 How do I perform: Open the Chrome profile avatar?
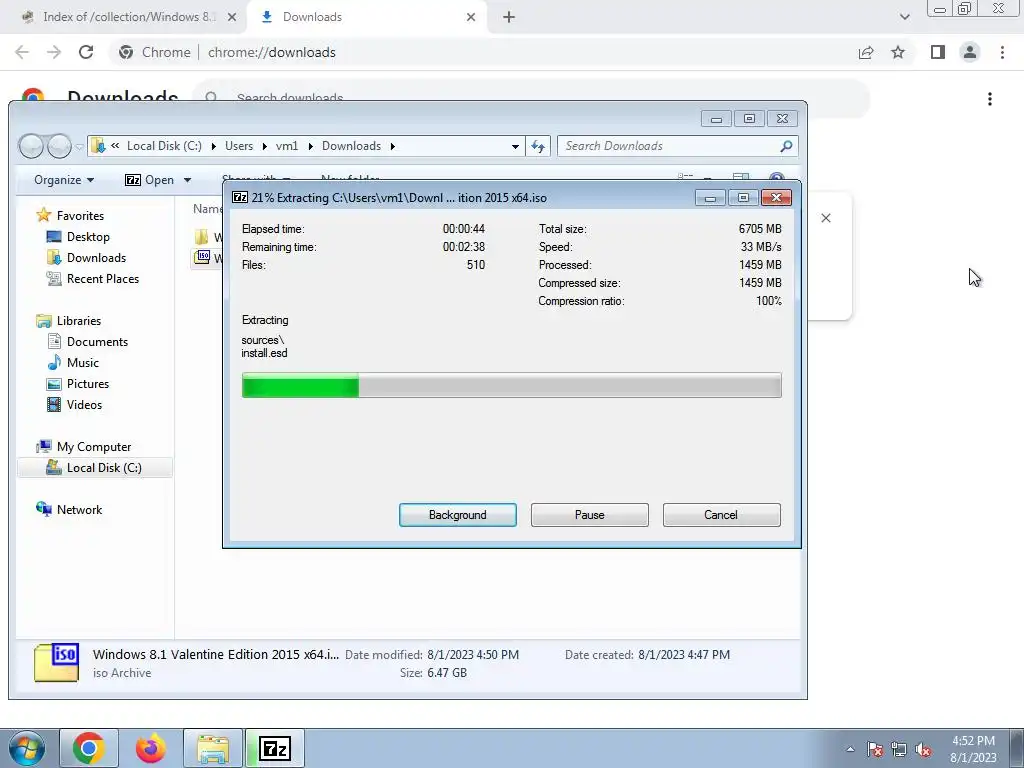click(x=970, y=52)
